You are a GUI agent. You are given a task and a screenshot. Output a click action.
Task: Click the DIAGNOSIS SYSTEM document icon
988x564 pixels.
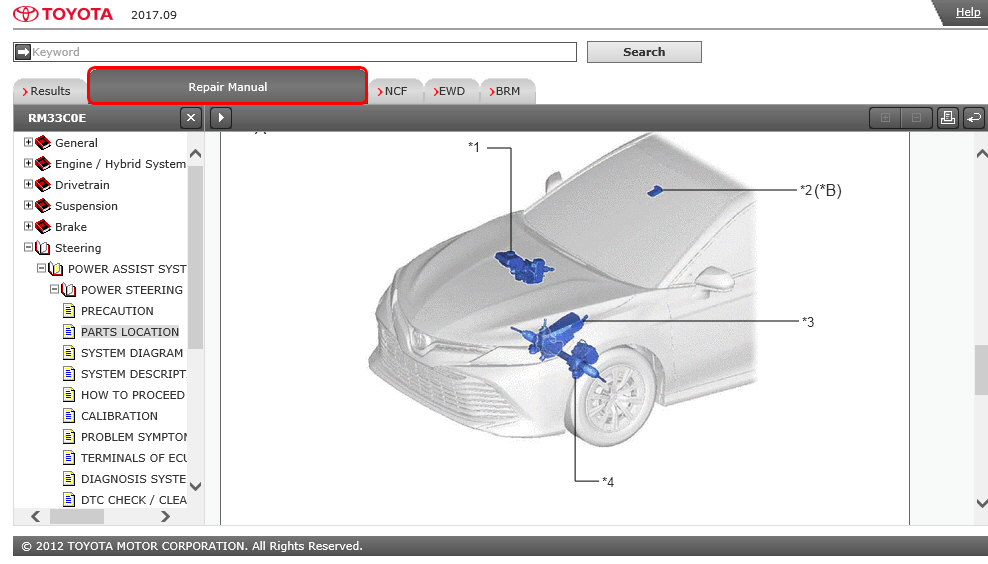click(69, 479)
